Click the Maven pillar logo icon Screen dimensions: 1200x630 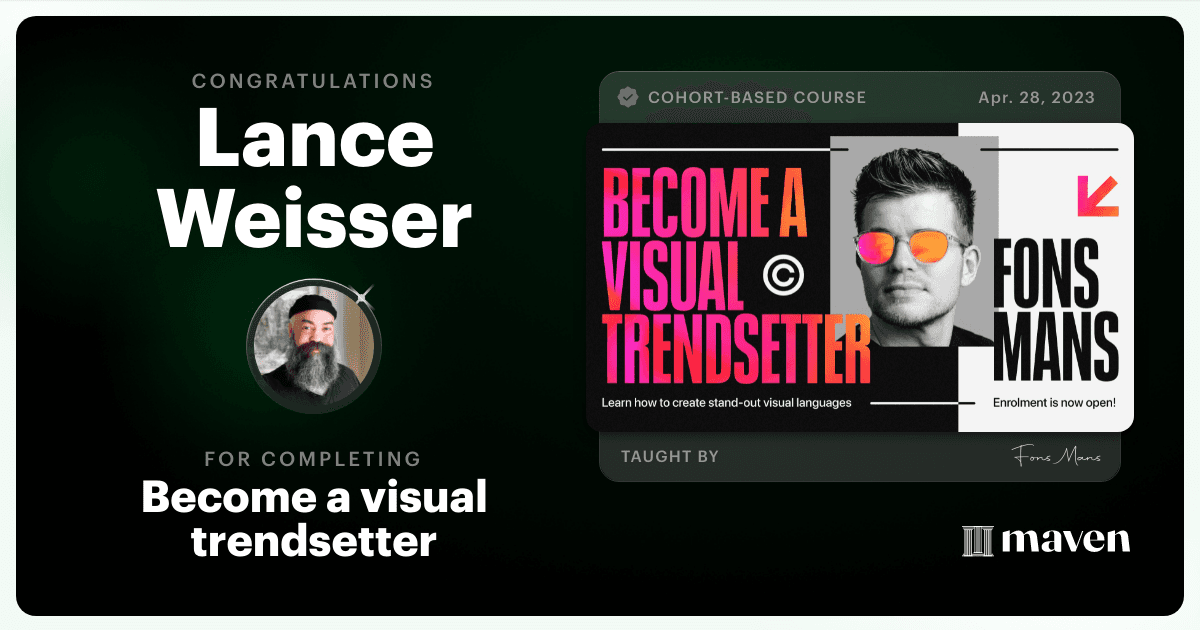point(976,541)
